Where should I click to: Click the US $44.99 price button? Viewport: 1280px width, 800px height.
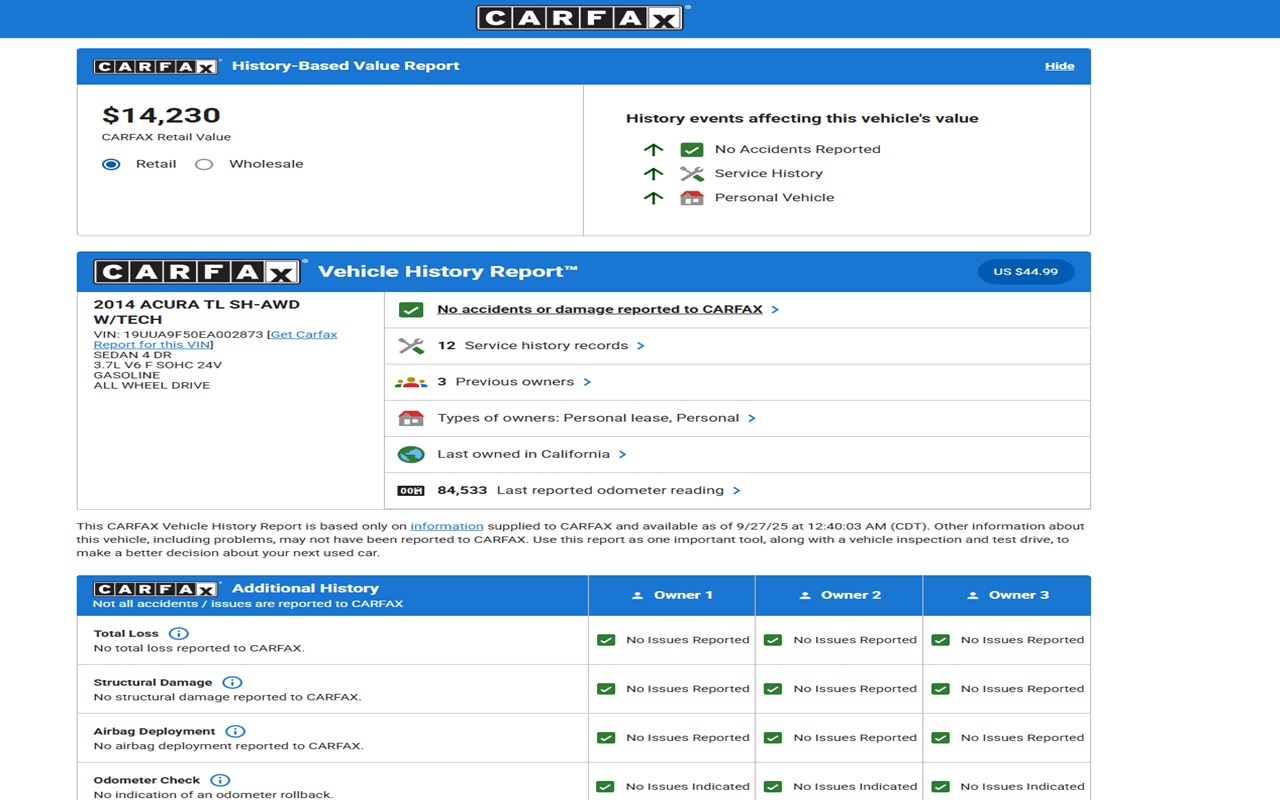point(1026,272)
